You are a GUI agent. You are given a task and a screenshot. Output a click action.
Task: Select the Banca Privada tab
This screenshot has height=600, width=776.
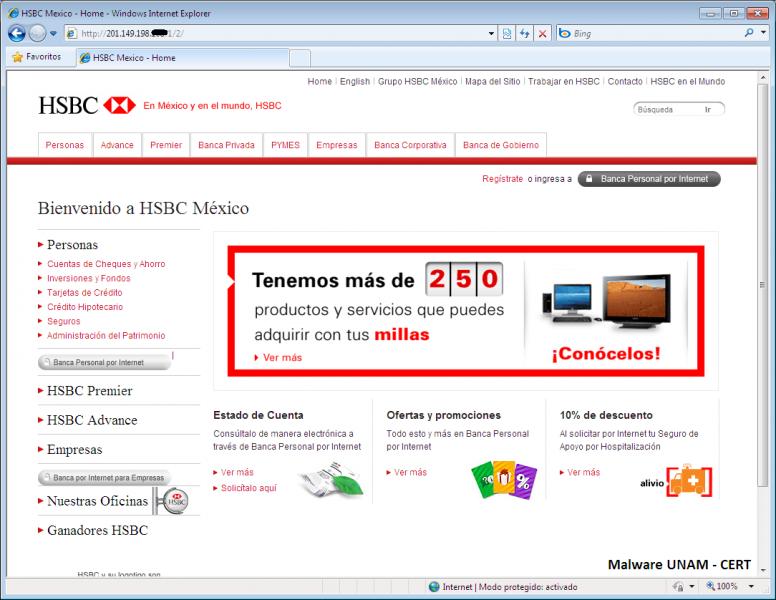[x=226, y=145]
